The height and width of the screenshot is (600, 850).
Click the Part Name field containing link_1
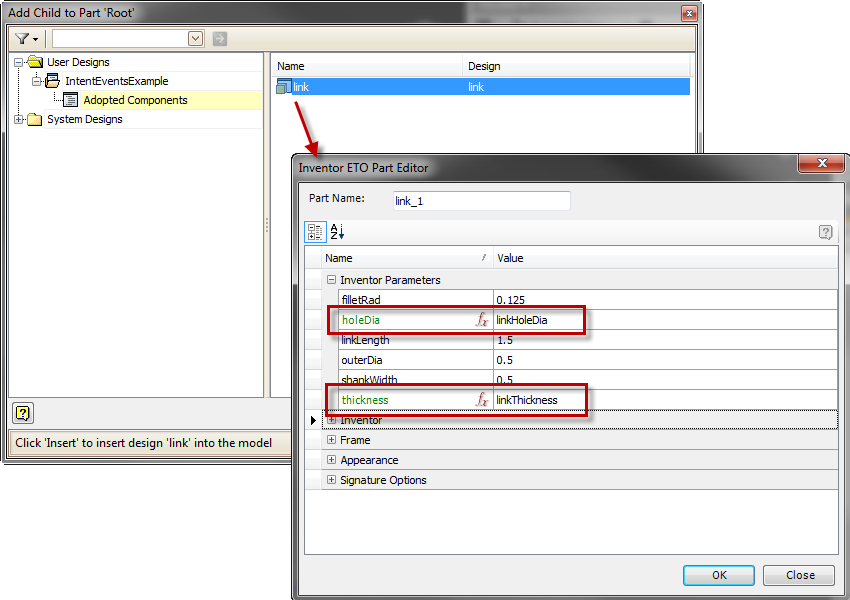[481, 201]
